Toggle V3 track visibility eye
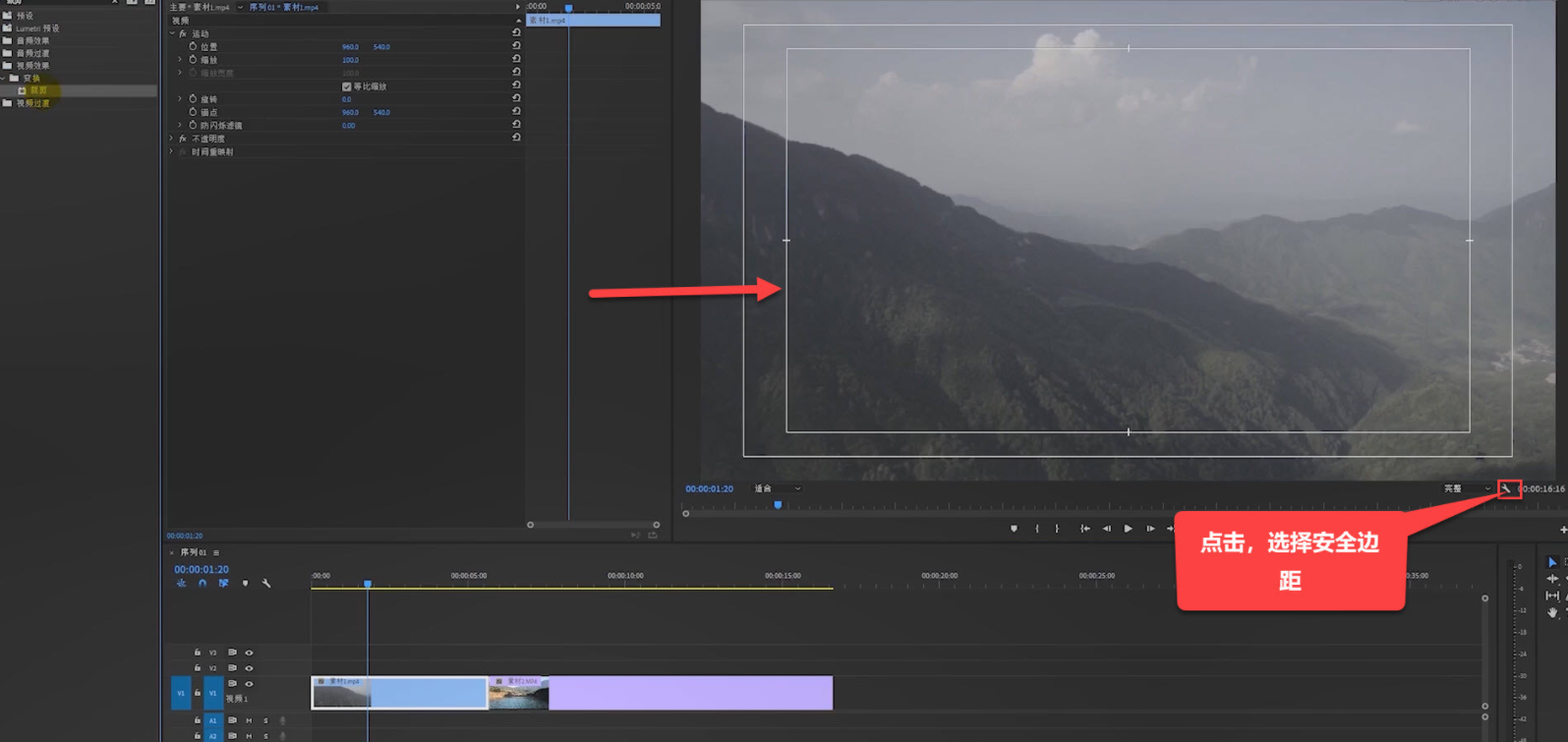 [x=249, y=653]
